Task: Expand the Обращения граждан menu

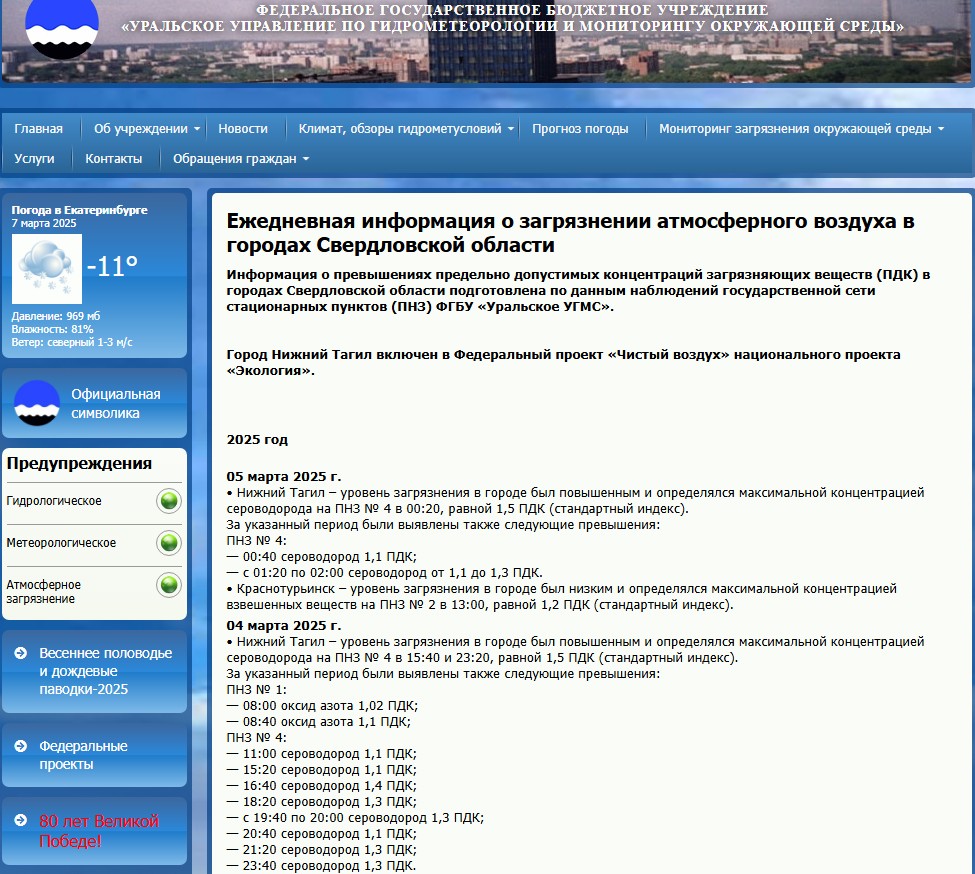Action: point(241,159)
